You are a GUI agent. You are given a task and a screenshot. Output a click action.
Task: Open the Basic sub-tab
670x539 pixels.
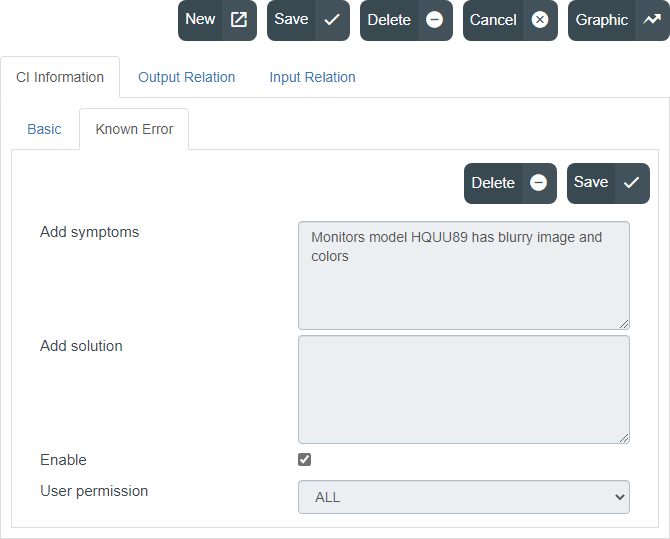(x=44, y=129)
